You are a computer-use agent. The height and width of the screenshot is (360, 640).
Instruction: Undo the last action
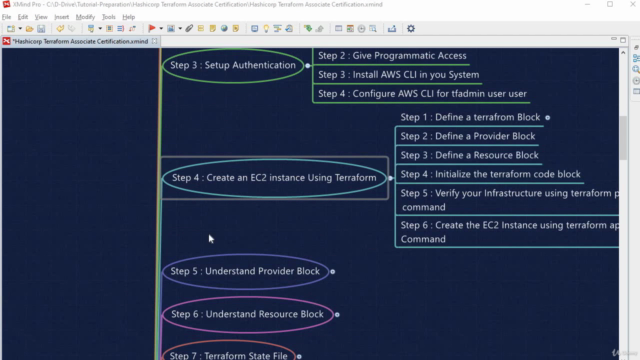tap(60, 29)
